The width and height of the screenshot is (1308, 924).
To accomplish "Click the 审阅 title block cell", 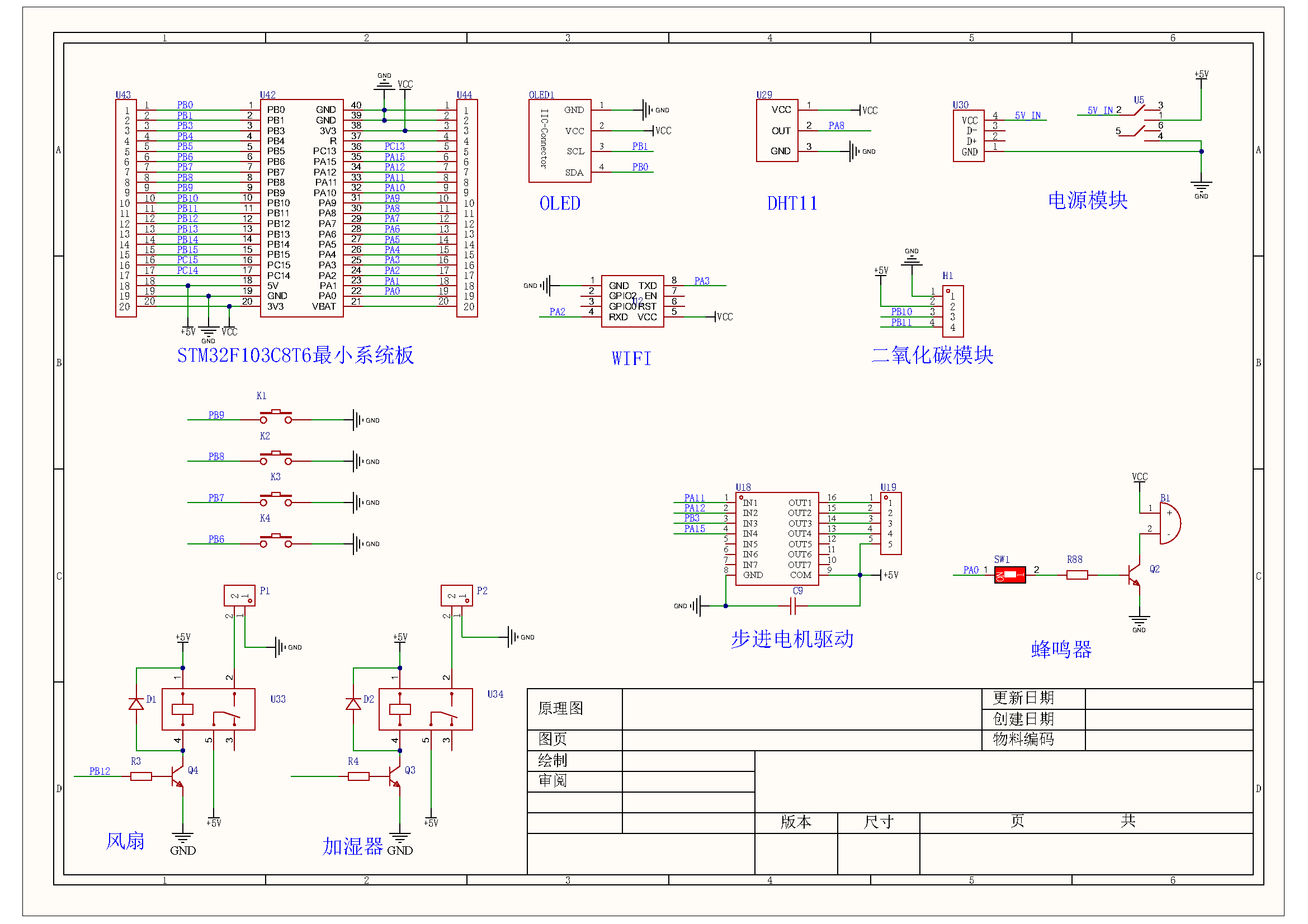I will (575, 781).
